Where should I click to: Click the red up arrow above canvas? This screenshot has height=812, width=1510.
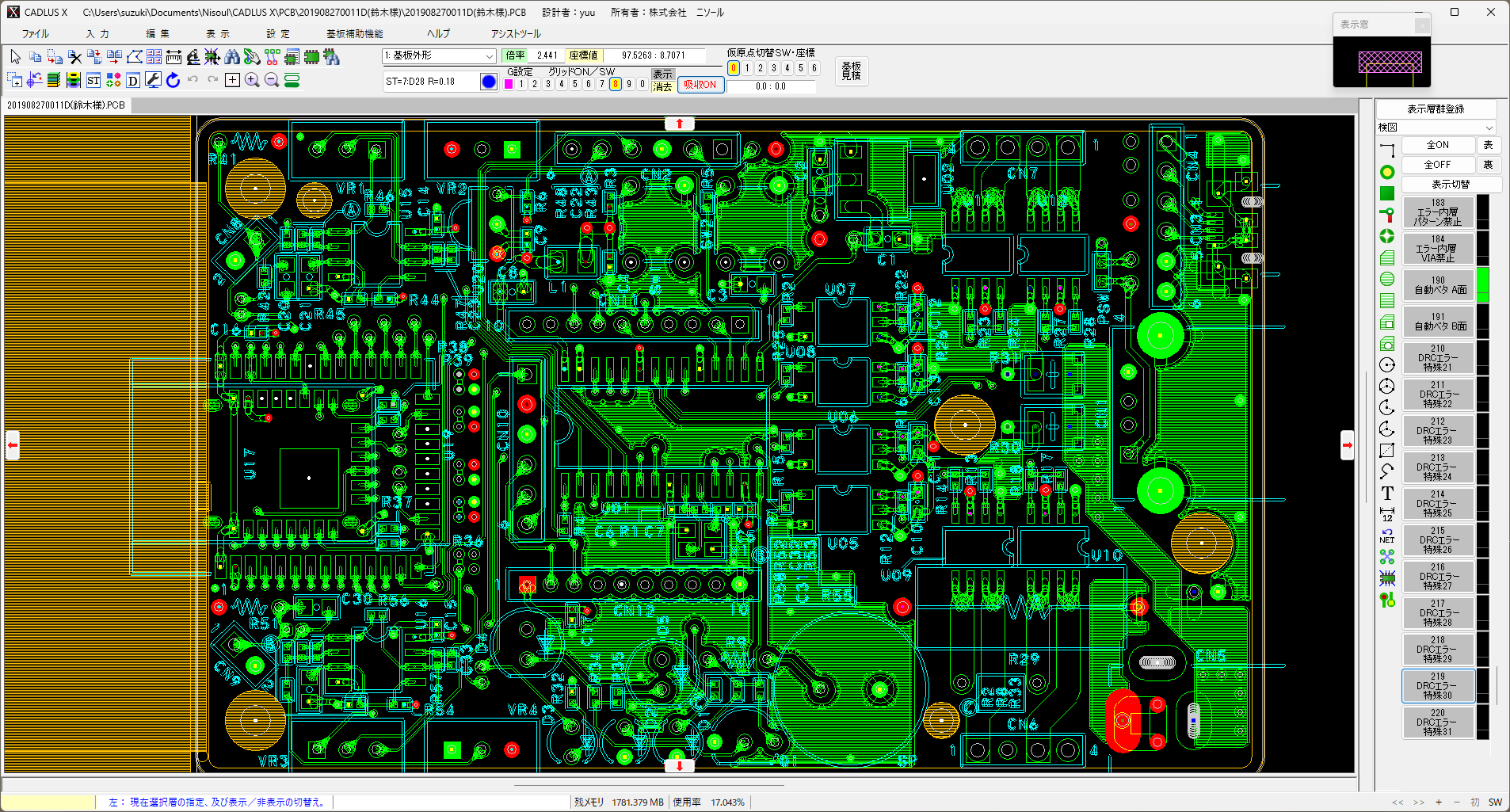tap(679, 124)
